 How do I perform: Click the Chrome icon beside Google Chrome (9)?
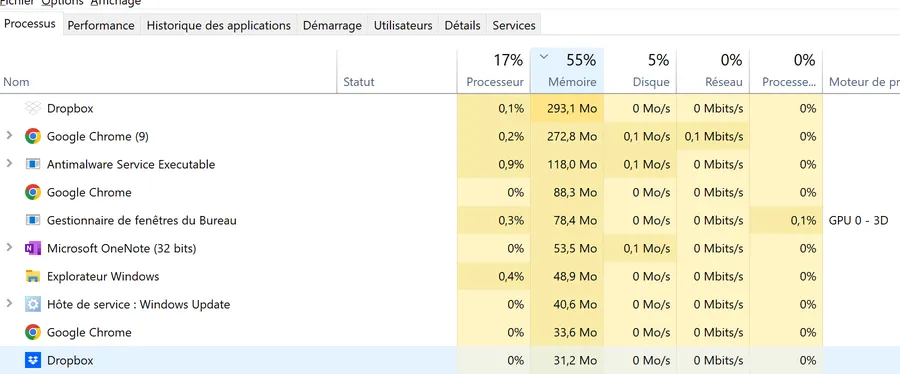33,136
